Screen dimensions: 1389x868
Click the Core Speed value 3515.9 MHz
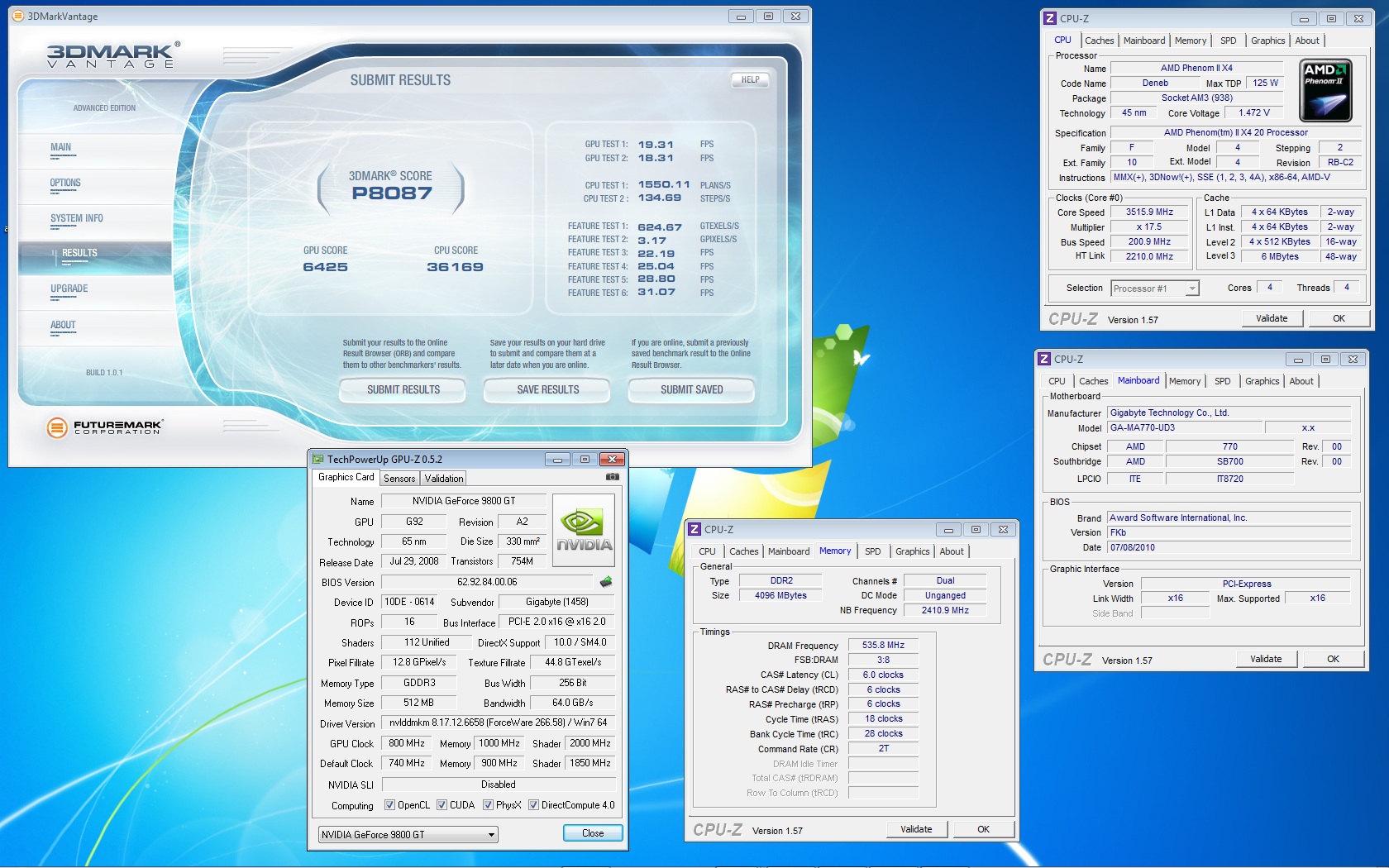1149,212
